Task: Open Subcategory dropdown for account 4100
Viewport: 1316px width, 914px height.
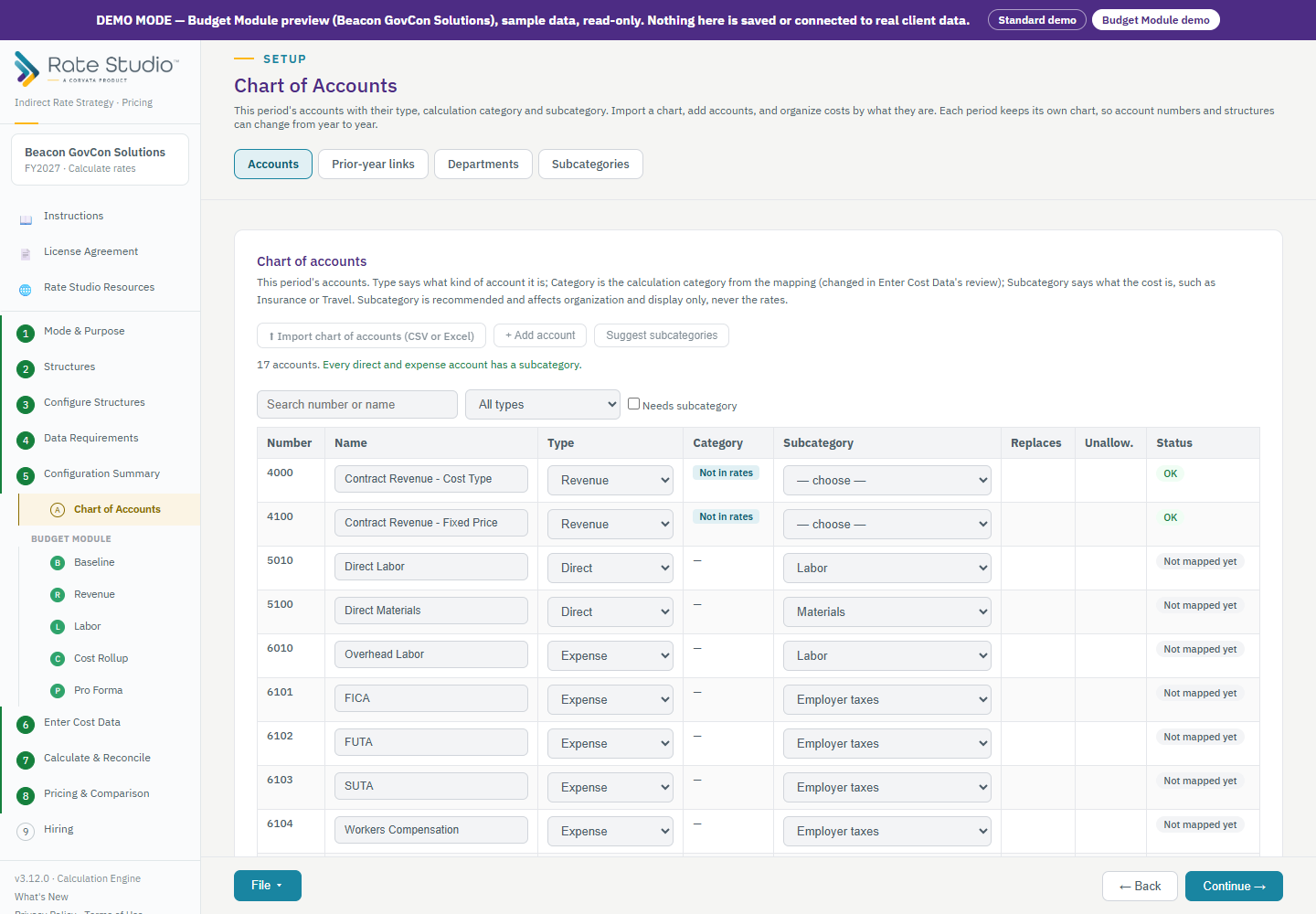Action: click(887, 524)
